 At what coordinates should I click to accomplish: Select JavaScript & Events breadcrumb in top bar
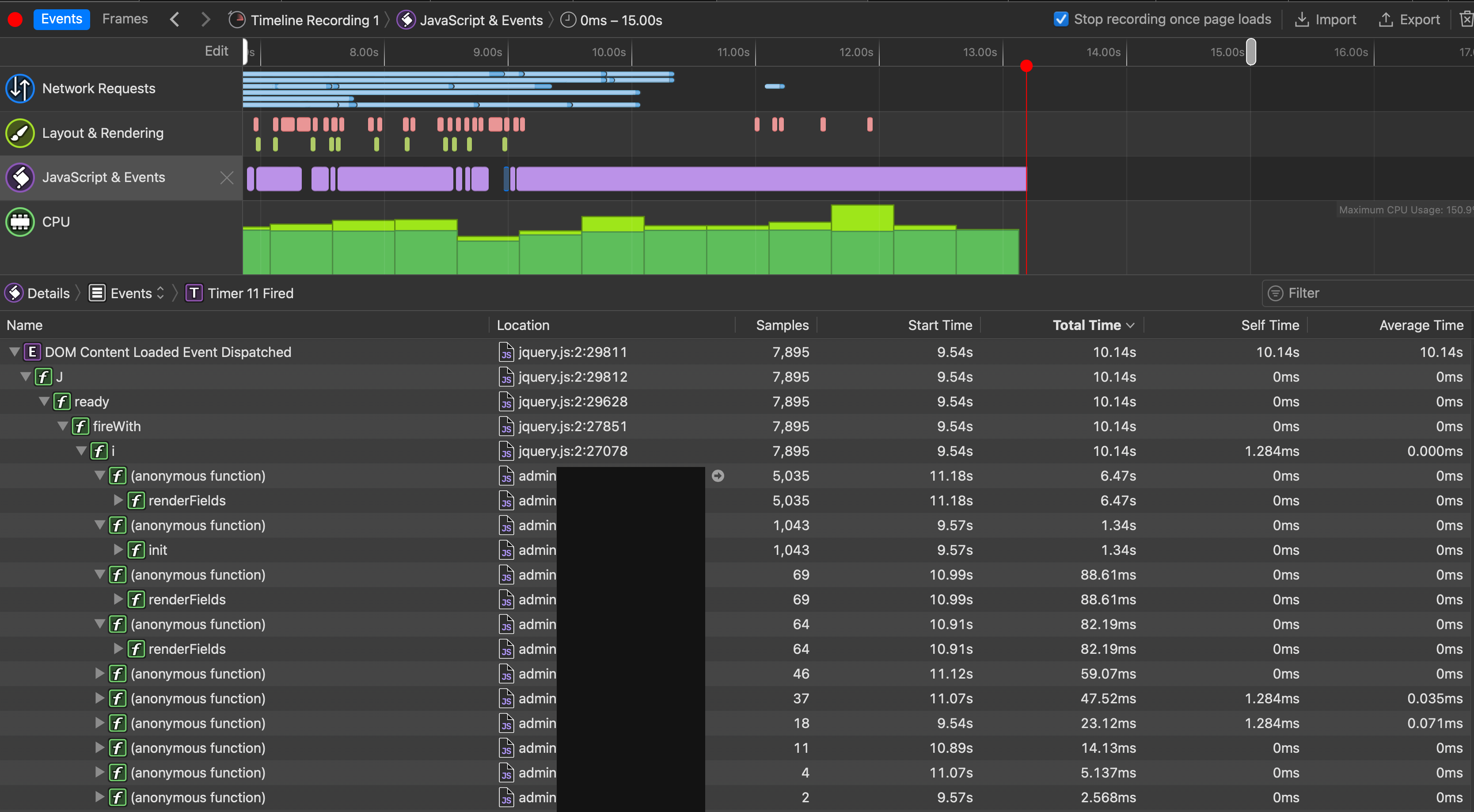click(x=470, y=20)
